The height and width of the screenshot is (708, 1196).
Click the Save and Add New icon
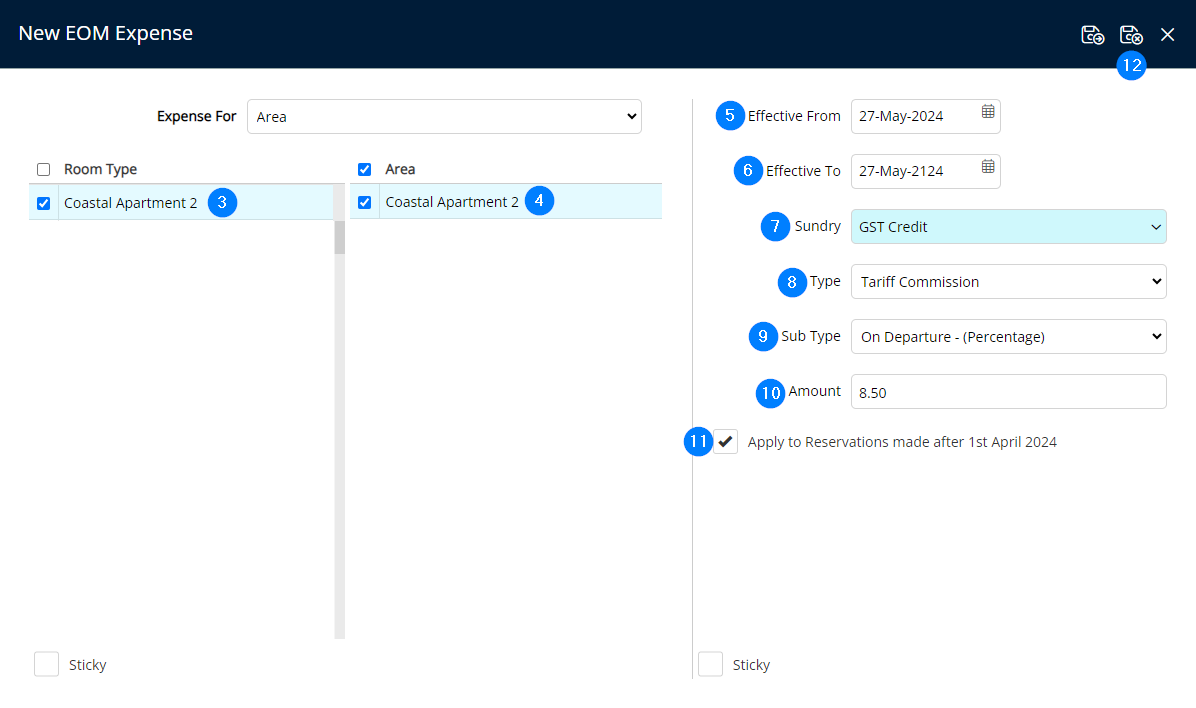[1092, 35]
